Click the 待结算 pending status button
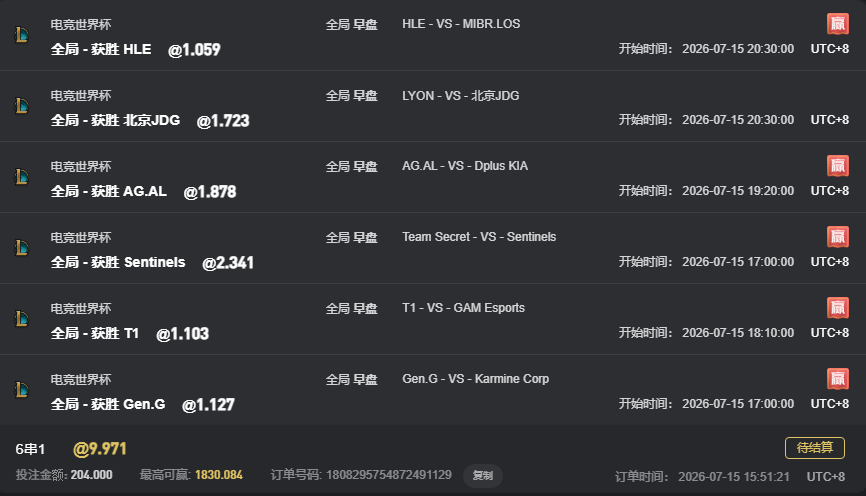 pos(815,447)
